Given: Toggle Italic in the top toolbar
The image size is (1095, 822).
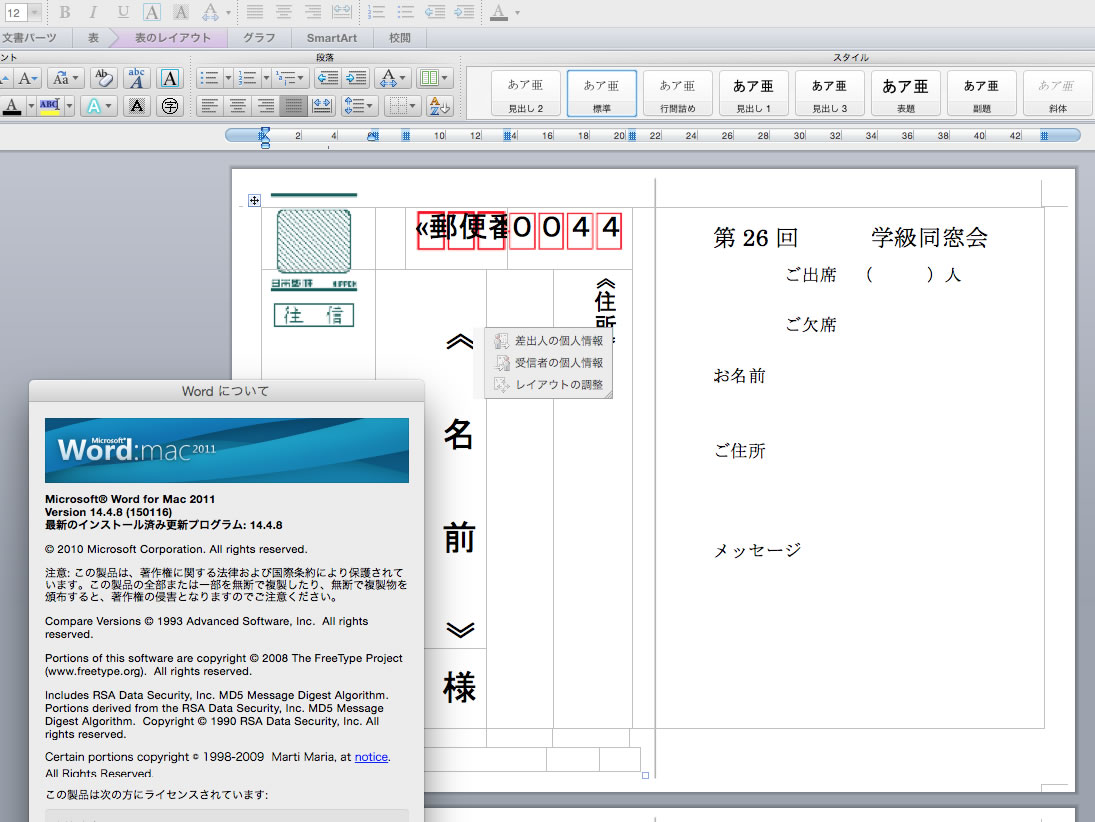Looking at the screenshot, I should tap(94, 12).
